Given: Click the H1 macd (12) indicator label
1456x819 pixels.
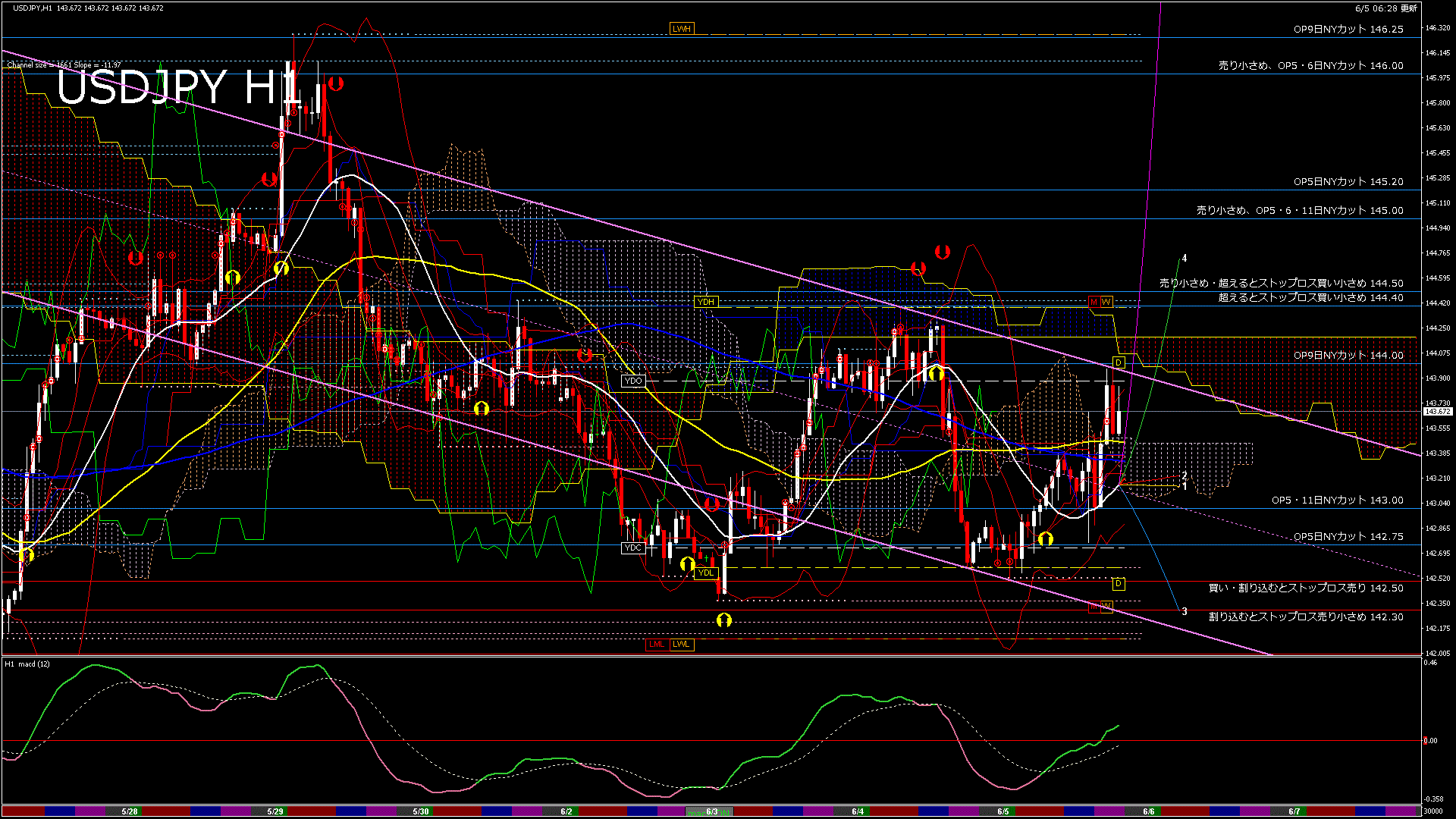Looking at the screenshot, I should click(x=27, y=664).
